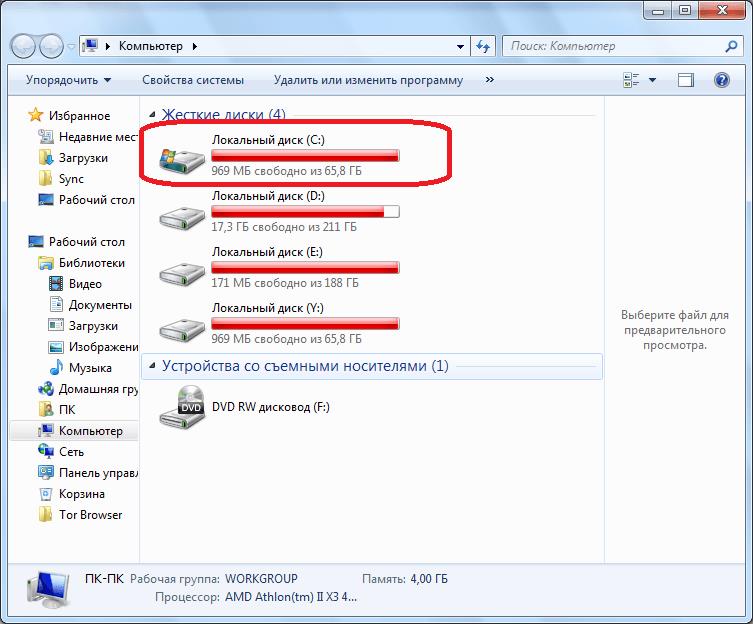The width and height of the screenshot is (753, 624).
Task: Click the change view icon
Action: [x=631, y=80]
